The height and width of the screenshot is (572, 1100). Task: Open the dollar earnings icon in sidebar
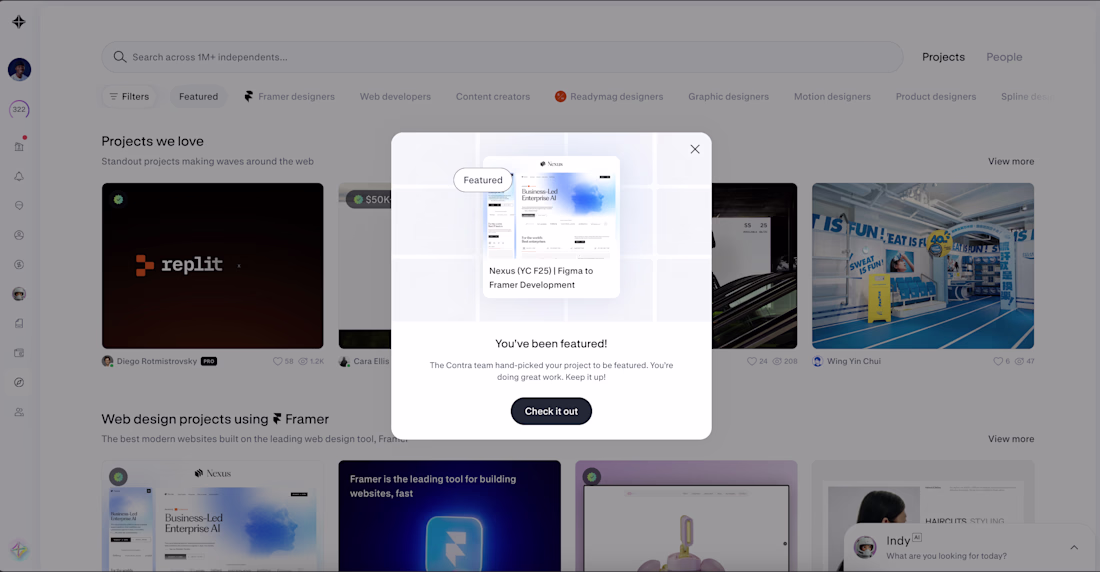pyautogui.click(x=19, y=265)
